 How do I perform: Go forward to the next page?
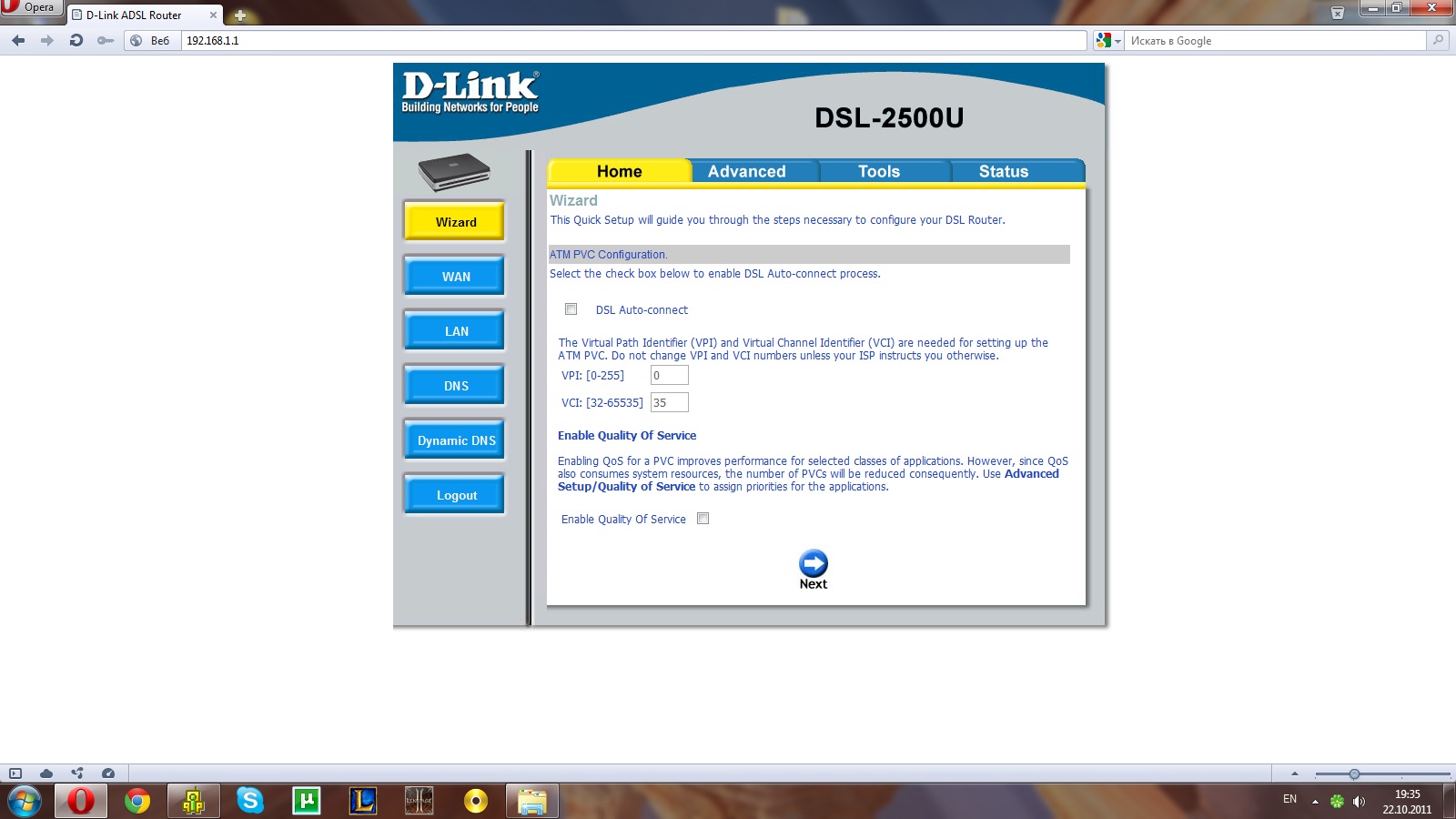[47, 40]
